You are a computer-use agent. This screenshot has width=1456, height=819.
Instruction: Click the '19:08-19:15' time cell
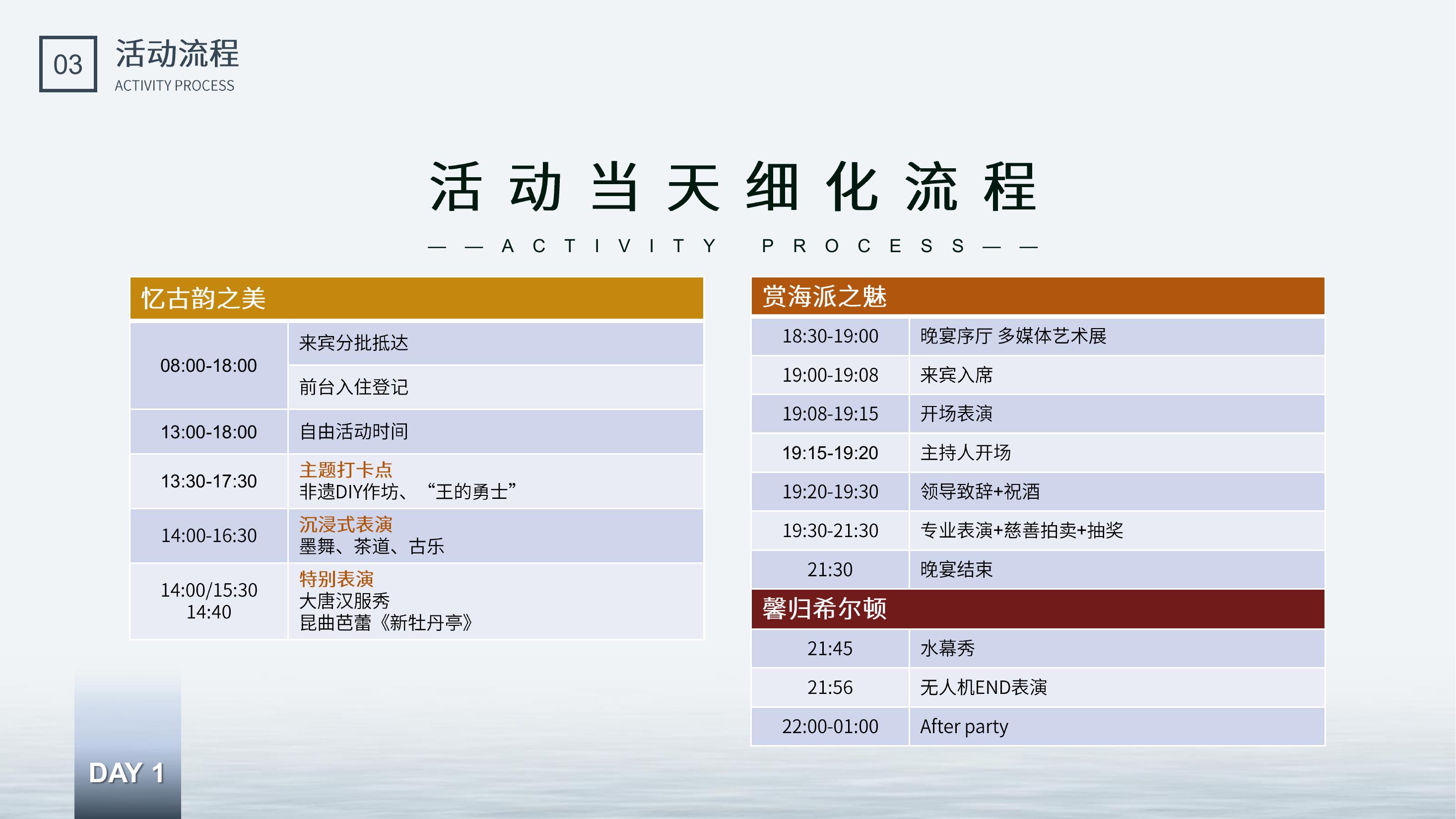pos(830,414)
